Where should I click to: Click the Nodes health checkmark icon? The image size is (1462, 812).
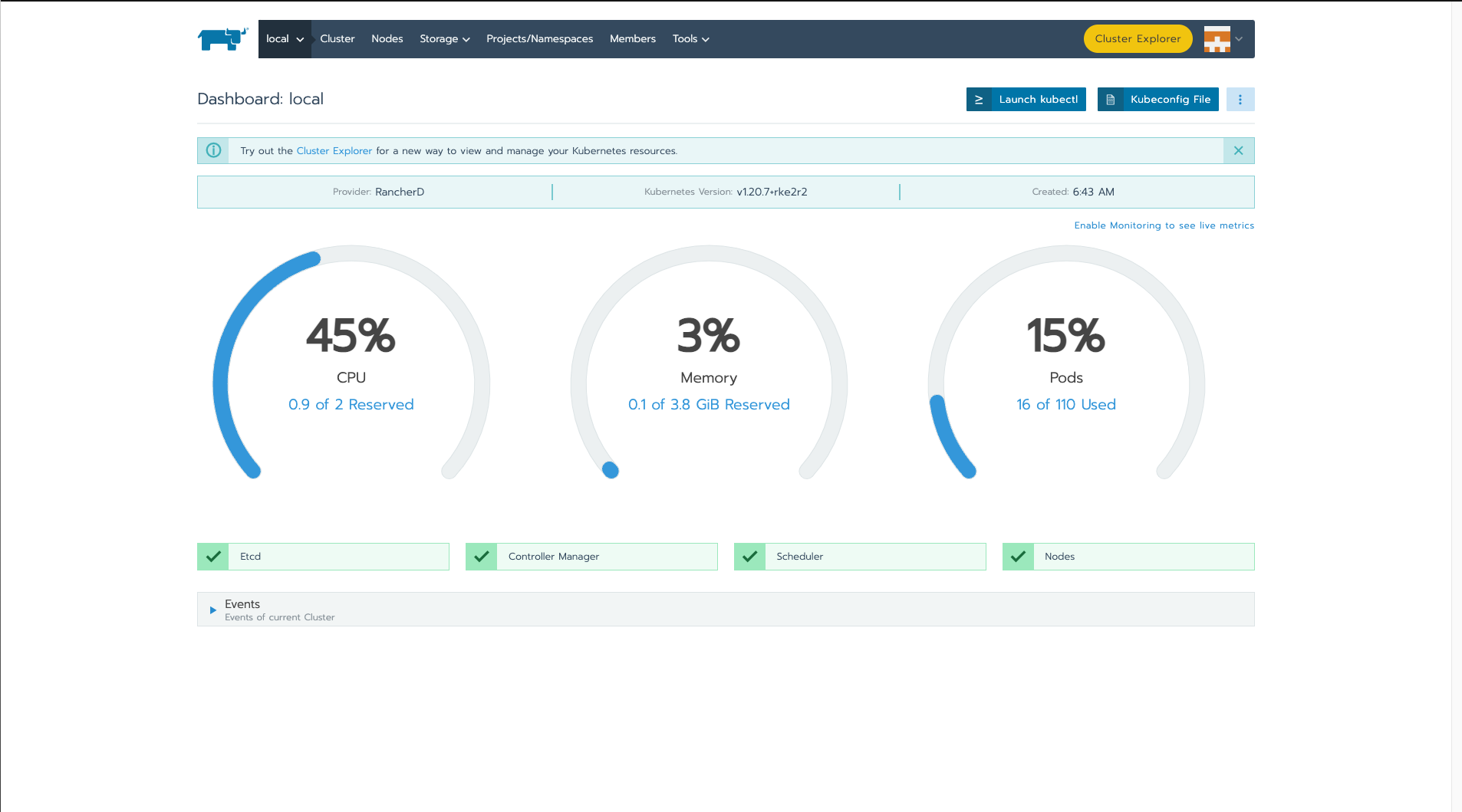click(x=1018, y=557)
